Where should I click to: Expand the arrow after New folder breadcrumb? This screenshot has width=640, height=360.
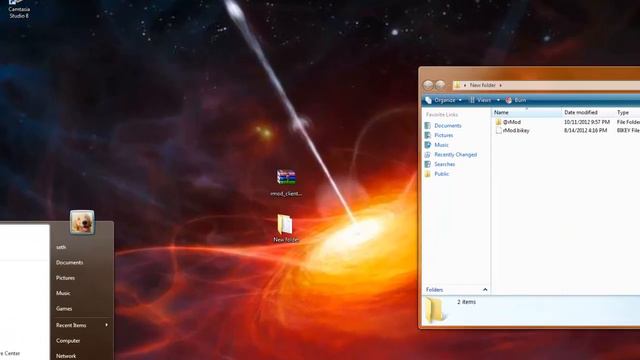[x=500, y=85]
